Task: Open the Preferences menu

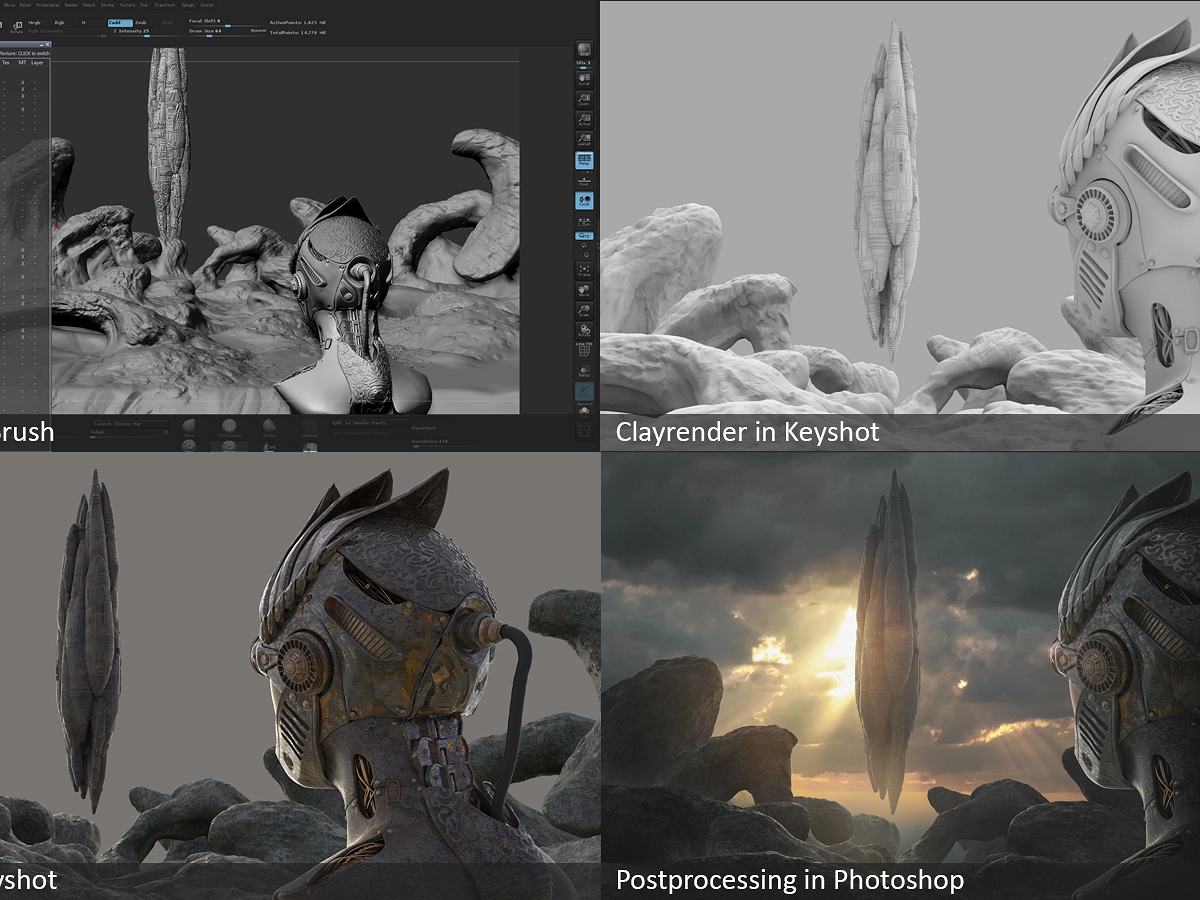Action: coord(48,5)
